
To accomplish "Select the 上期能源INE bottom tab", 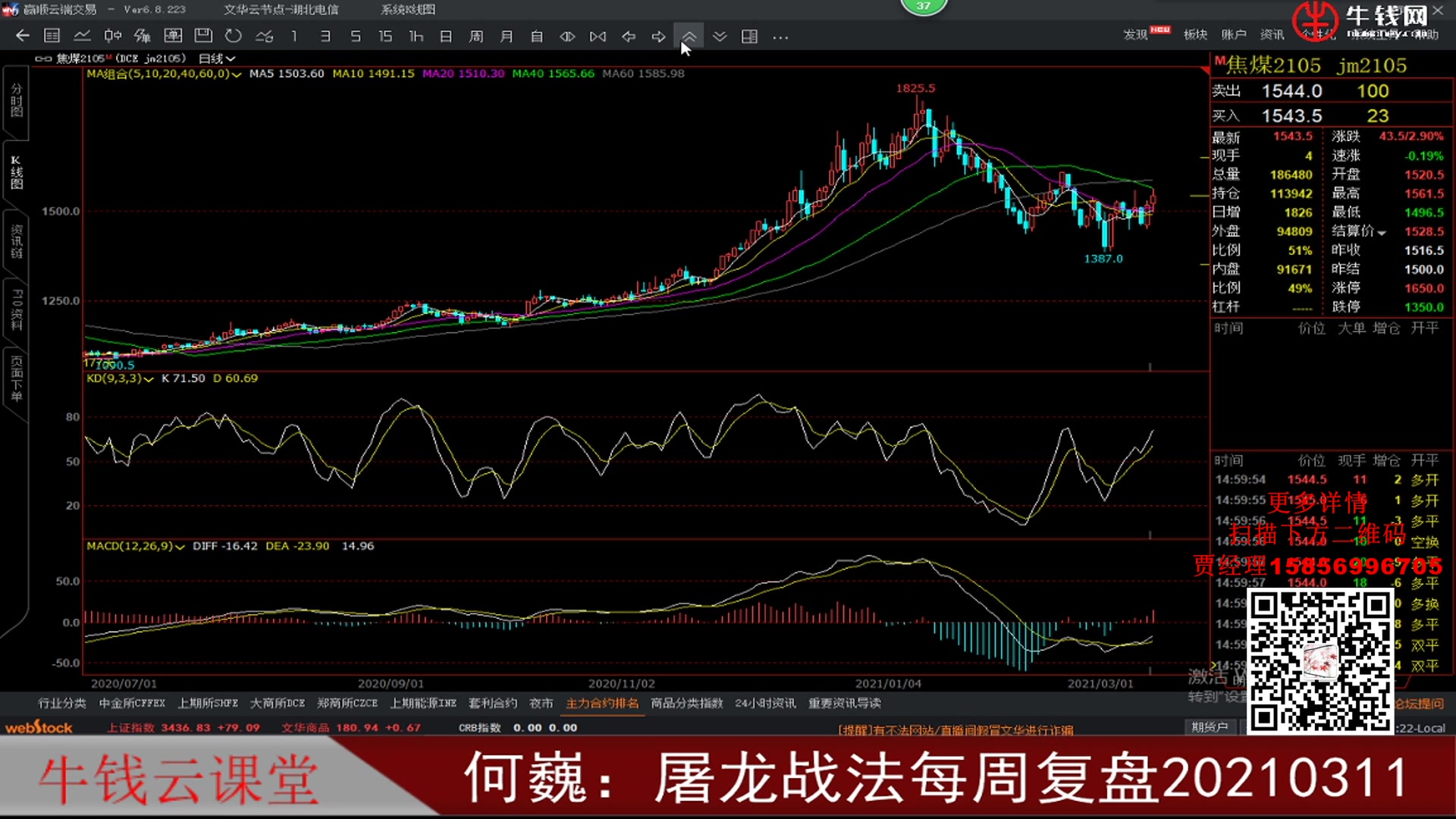I will click(x=423, y=703).
